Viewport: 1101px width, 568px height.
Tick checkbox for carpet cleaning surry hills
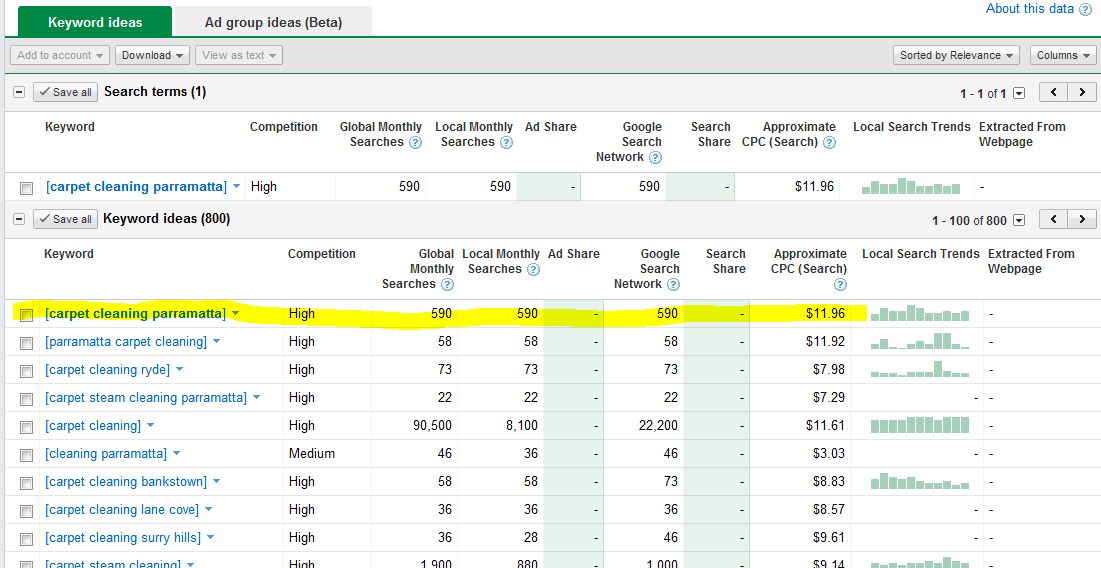(x=27, y=540)
